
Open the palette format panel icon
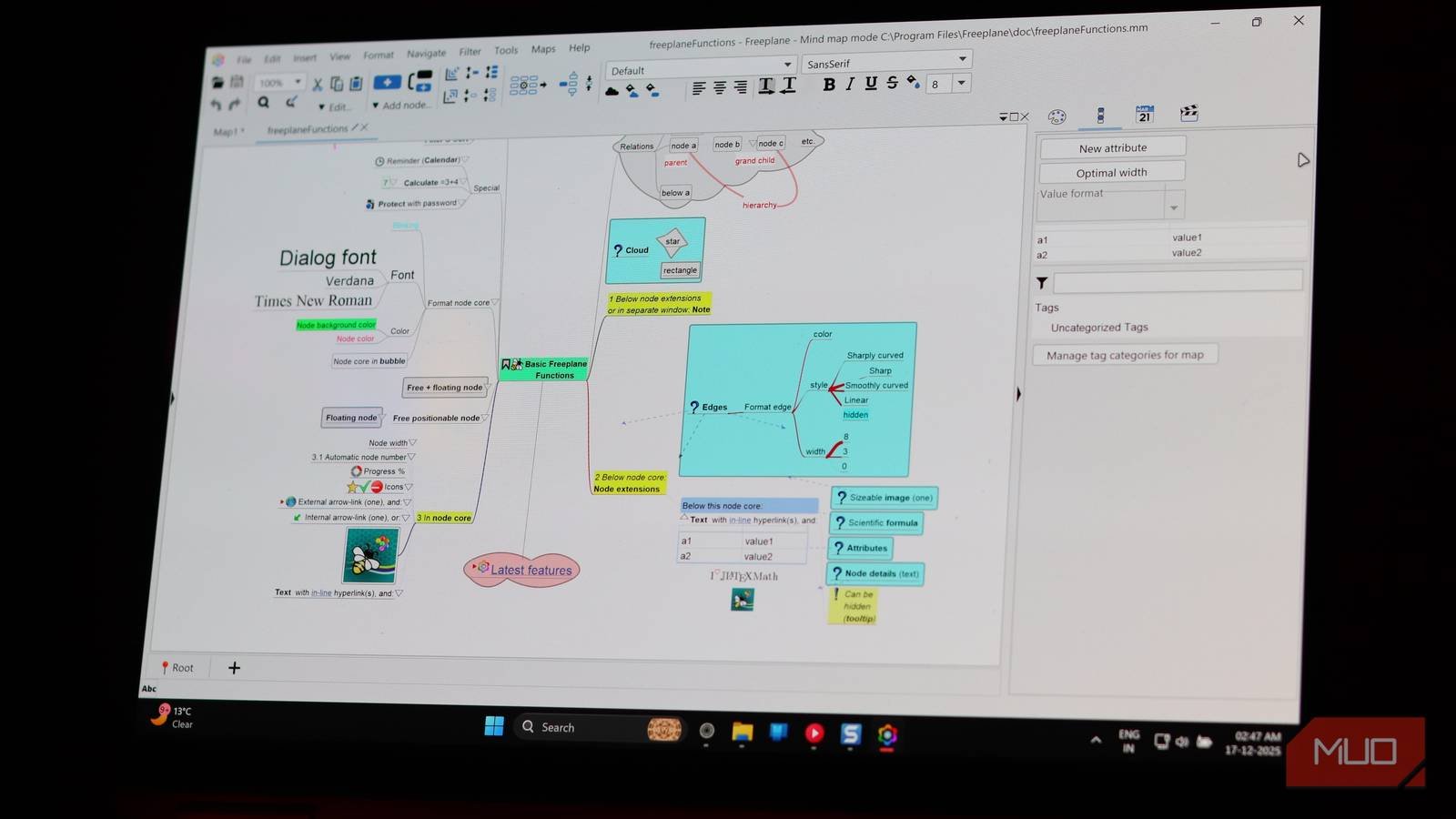tap(1057, 116)
